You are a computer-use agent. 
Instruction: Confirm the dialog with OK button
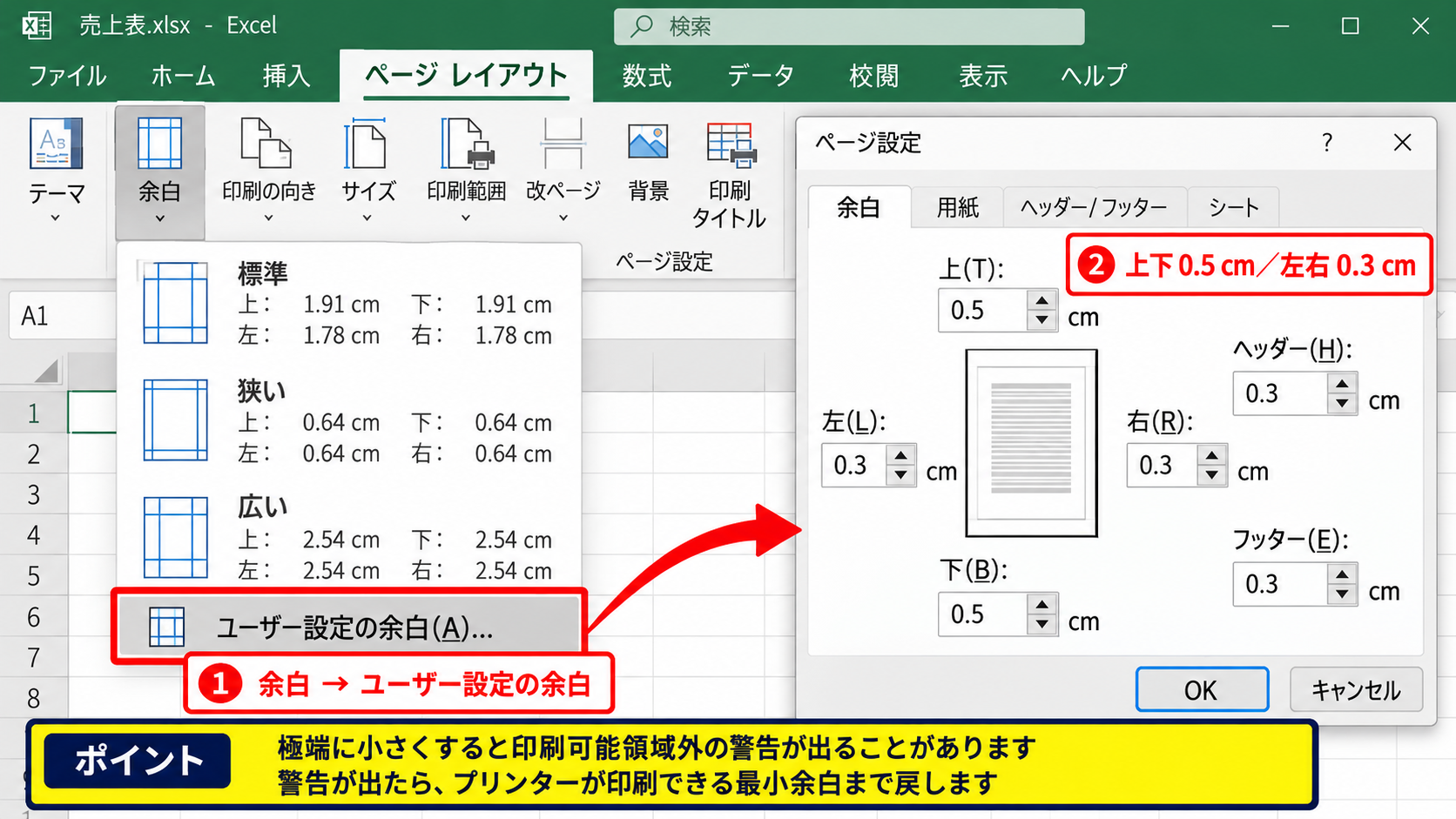1202,689
